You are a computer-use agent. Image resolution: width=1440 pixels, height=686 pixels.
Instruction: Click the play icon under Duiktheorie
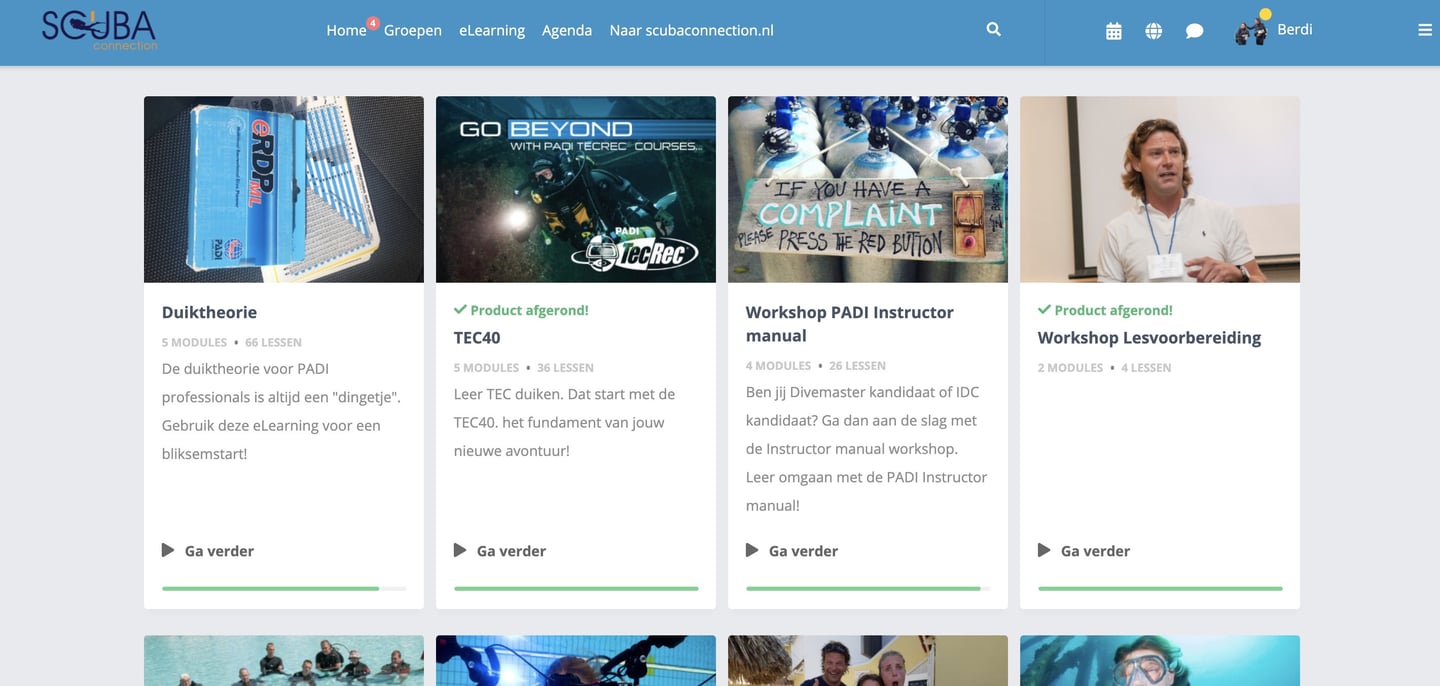pyautogui.click(x=168, y=550)
